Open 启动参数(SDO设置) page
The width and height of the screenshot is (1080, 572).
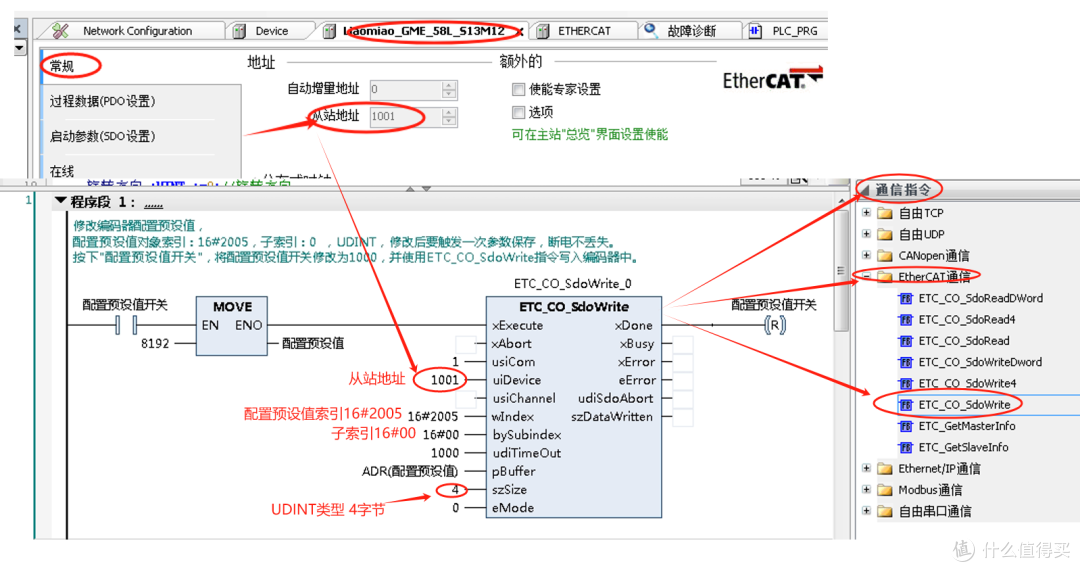[x=102, y=136]
